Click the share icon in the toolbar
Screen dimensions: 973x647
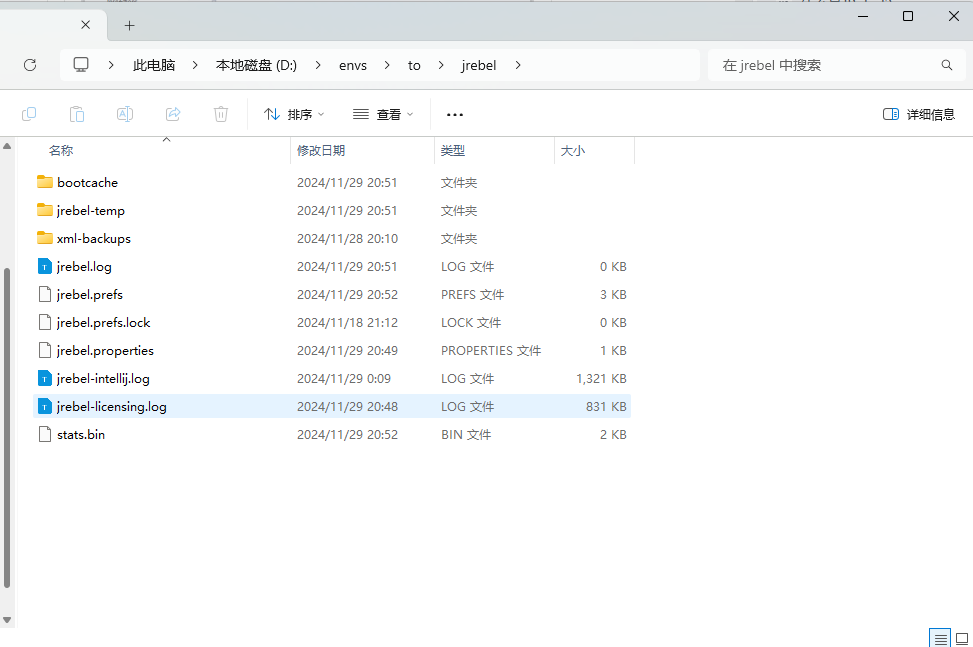173,114
